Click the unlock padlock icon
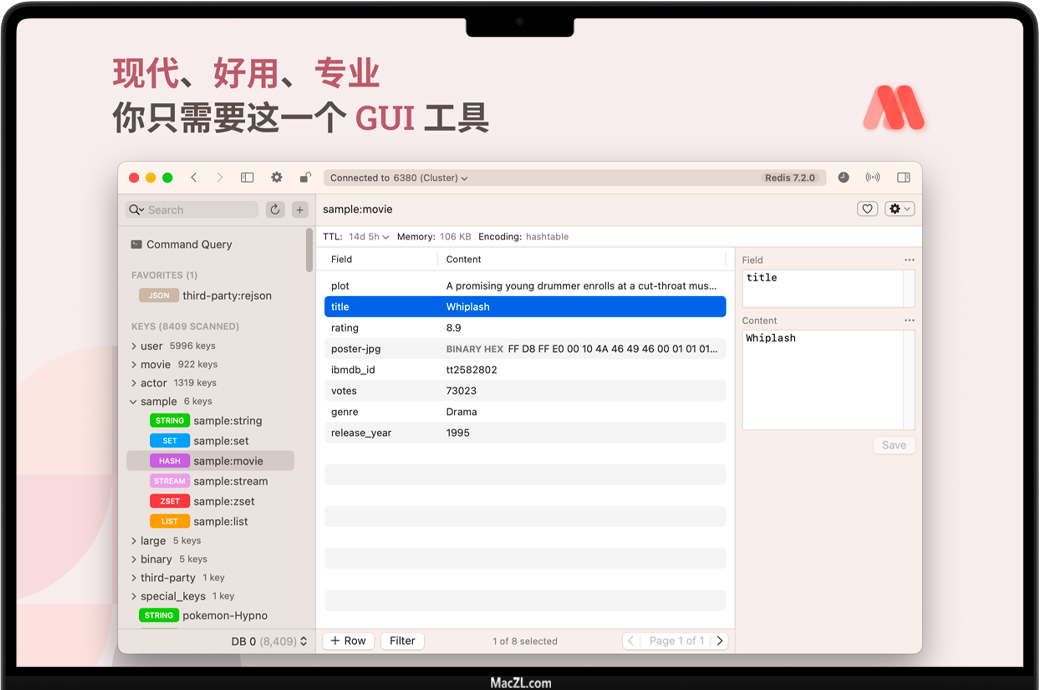Screen dimensions: 1040x690 tap(305, 177)
